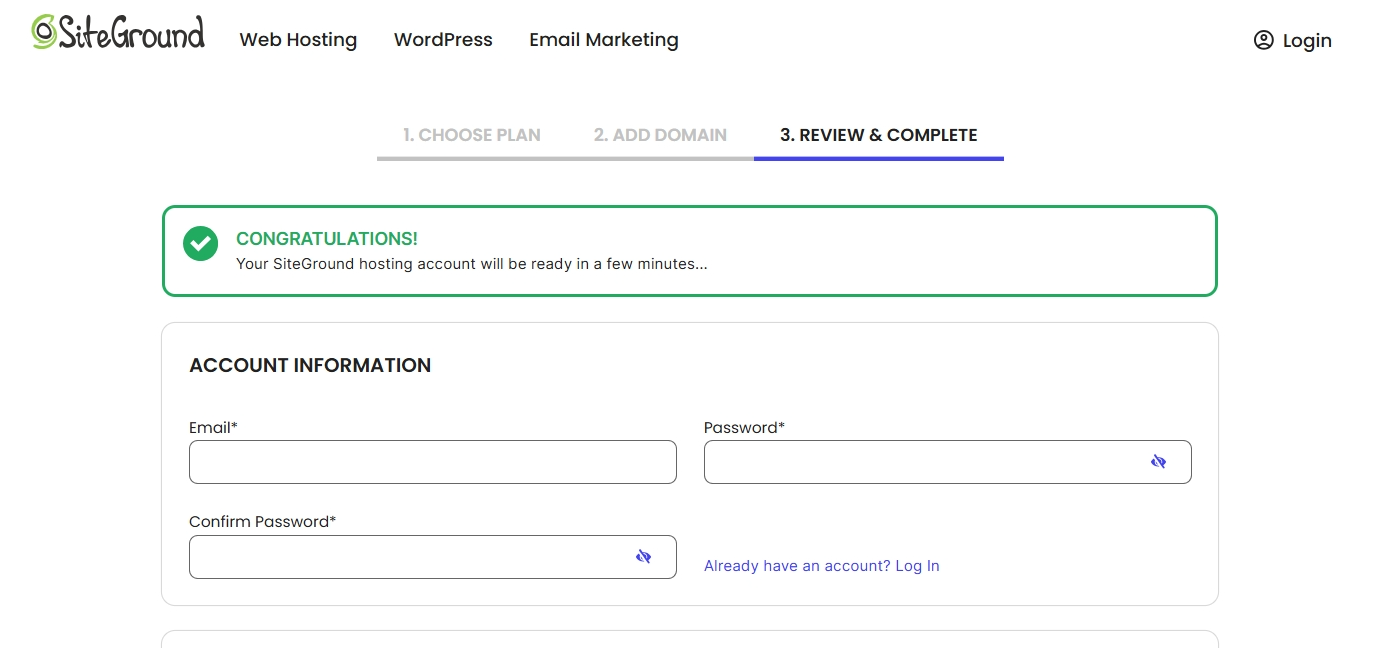The height and width of the screenshot is (648, 1384).
Task: Show the Confirm Password field contents
Action: (x=643, y=557)
